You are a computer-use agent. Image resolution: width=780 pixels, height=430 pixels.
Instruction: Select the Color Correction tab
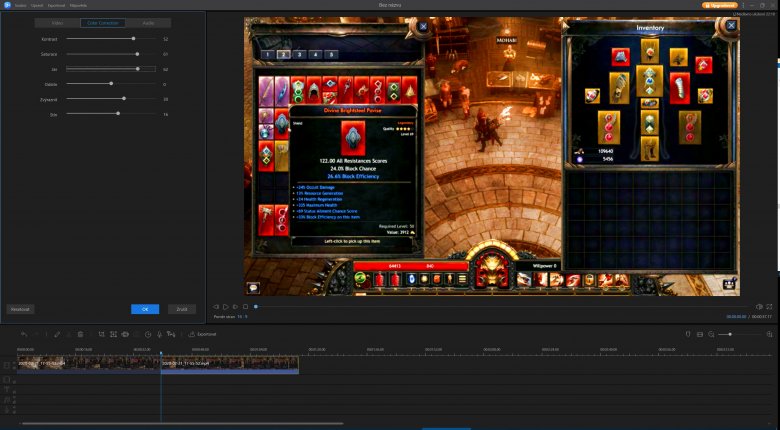click(103, 23)
